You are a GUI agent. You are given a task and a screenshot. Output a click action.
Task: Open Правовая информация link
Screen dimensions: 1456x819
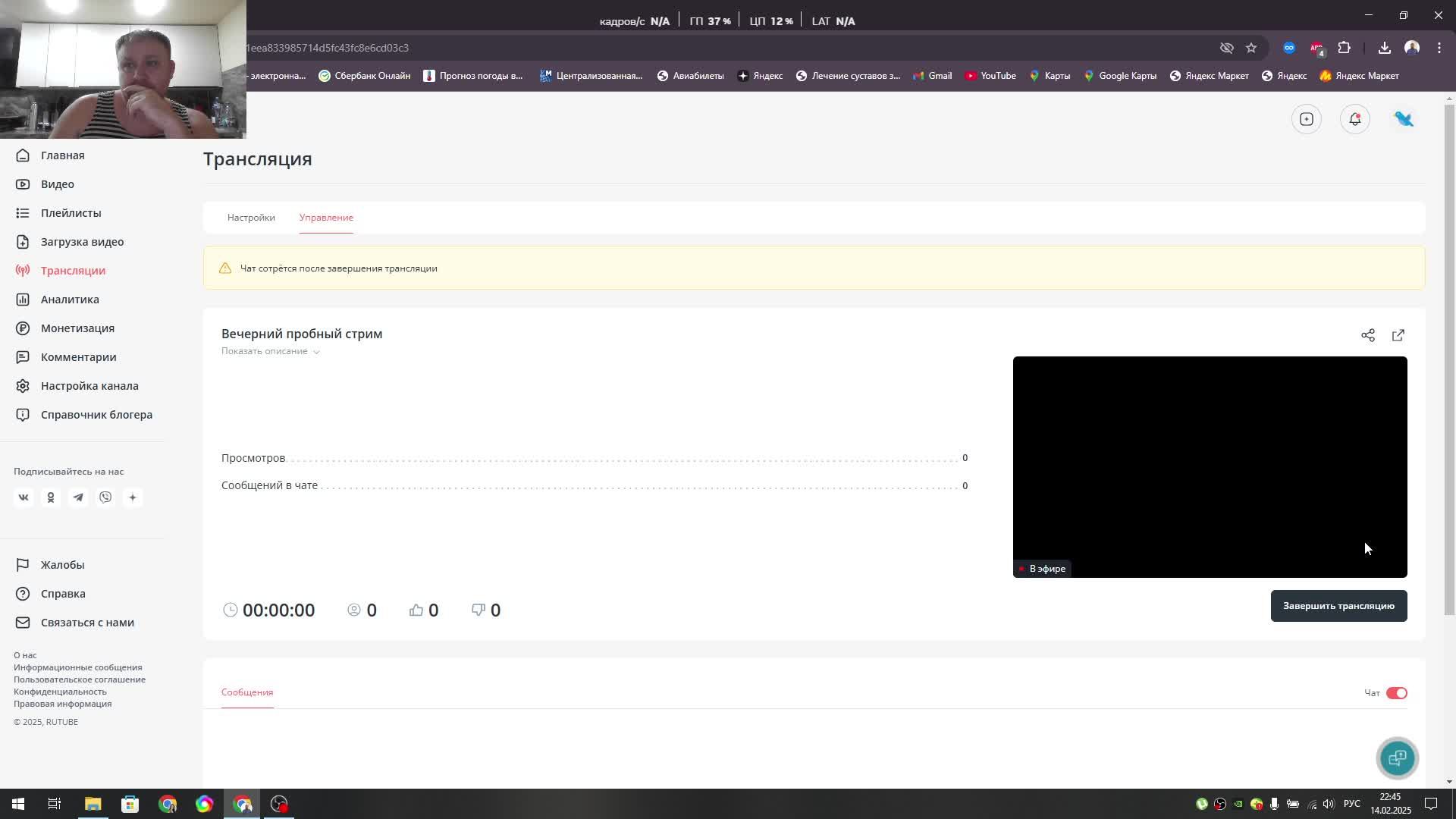coord(63,704)
